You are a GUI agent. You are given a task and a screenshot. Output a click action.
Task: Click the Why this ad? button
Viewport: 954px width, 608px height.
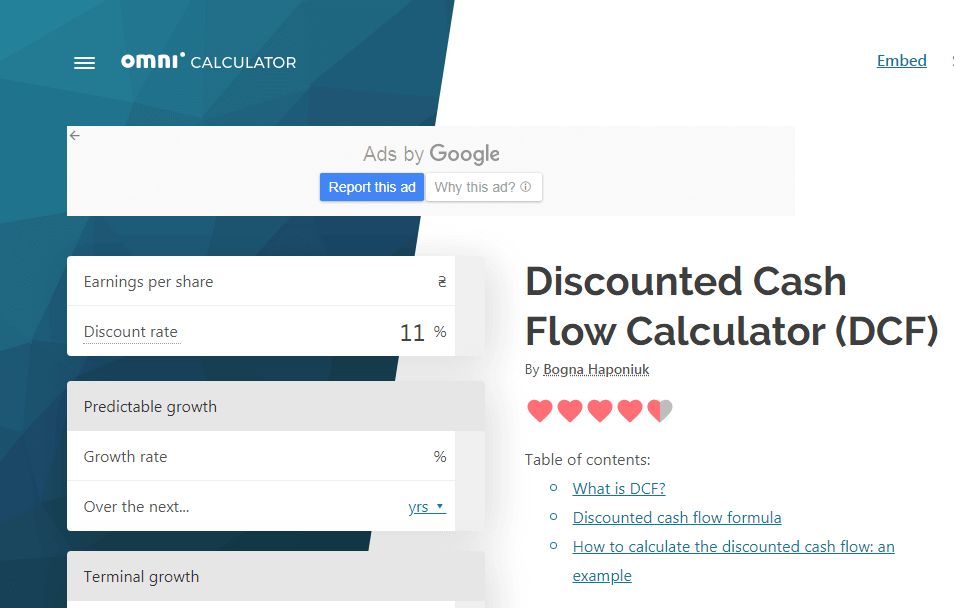pyautogui.click(x=484, y=187)
